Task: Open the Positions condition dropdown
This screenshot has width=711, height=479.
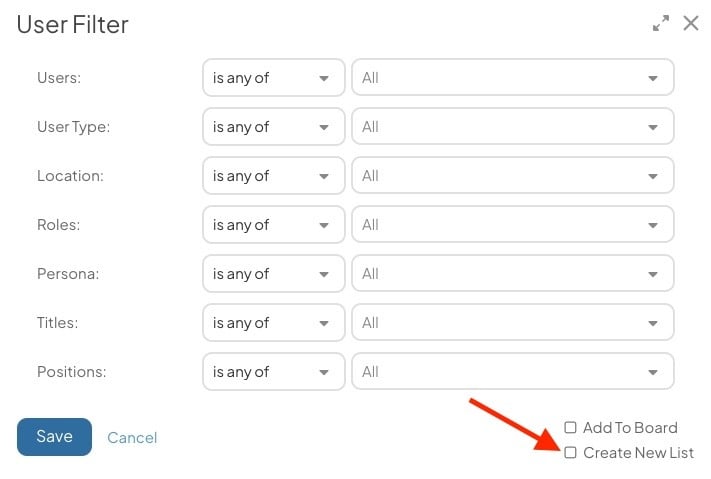Action: [273, 372]
